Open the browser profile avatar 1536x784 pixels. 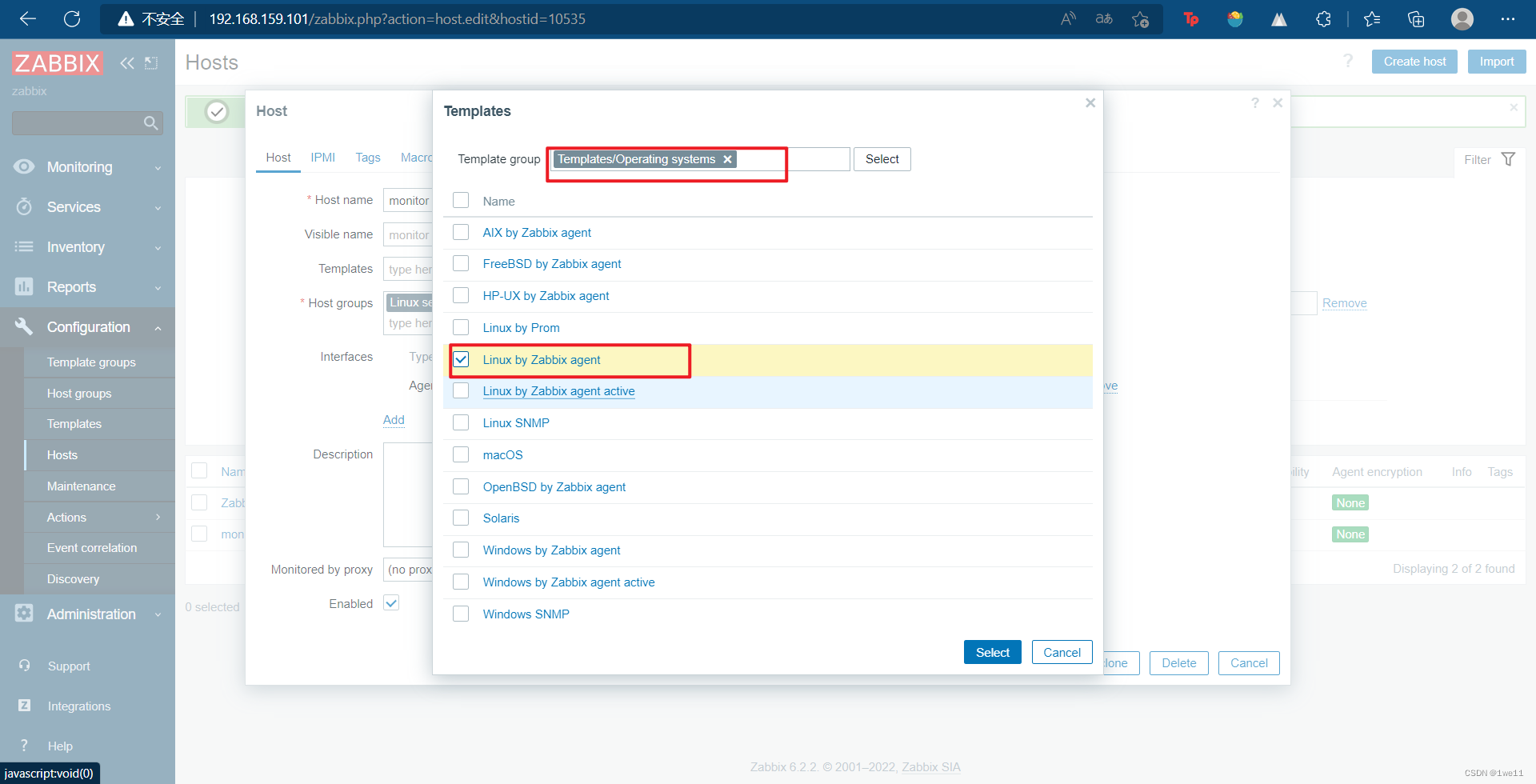pyautogui.click(x=1462, y=19)
